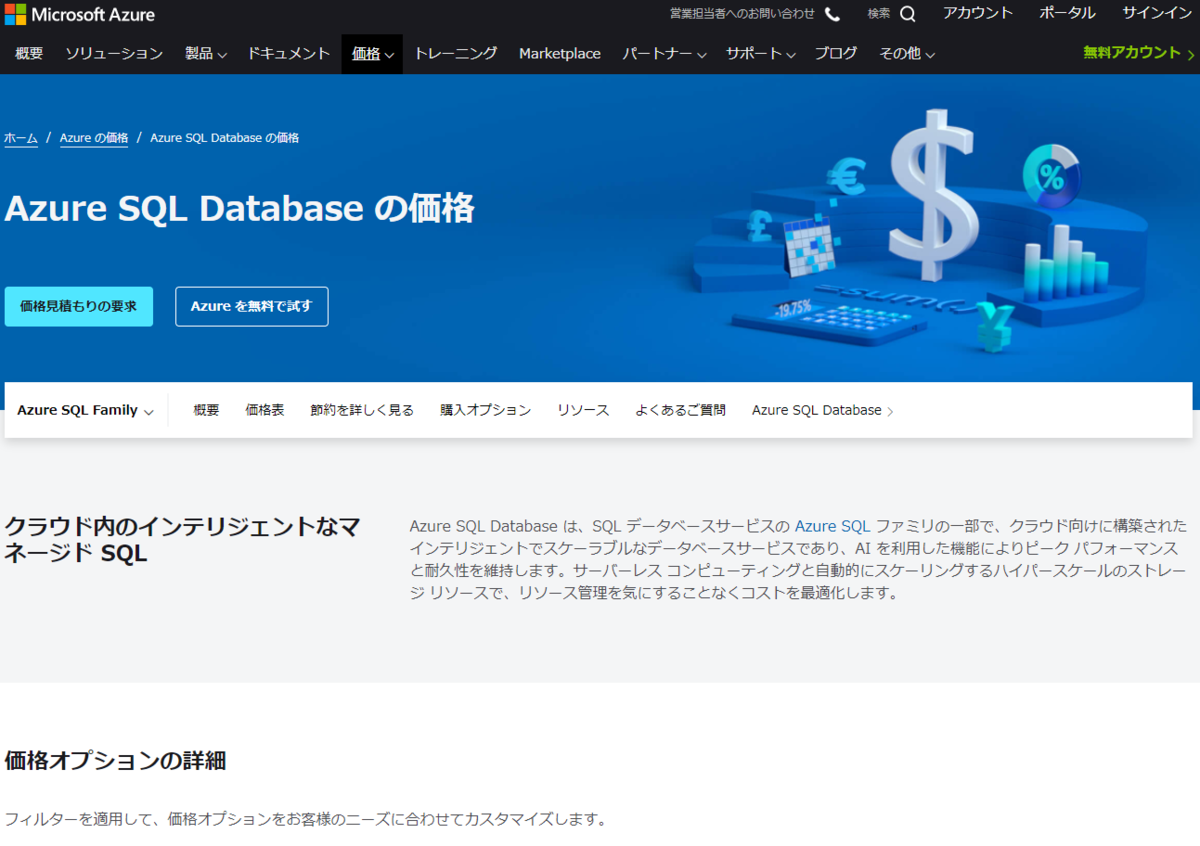Click the ホーム breadcrumb link
Viewport: 1200px width, 846px height.
pyautogui.click(x=20, y=137)
